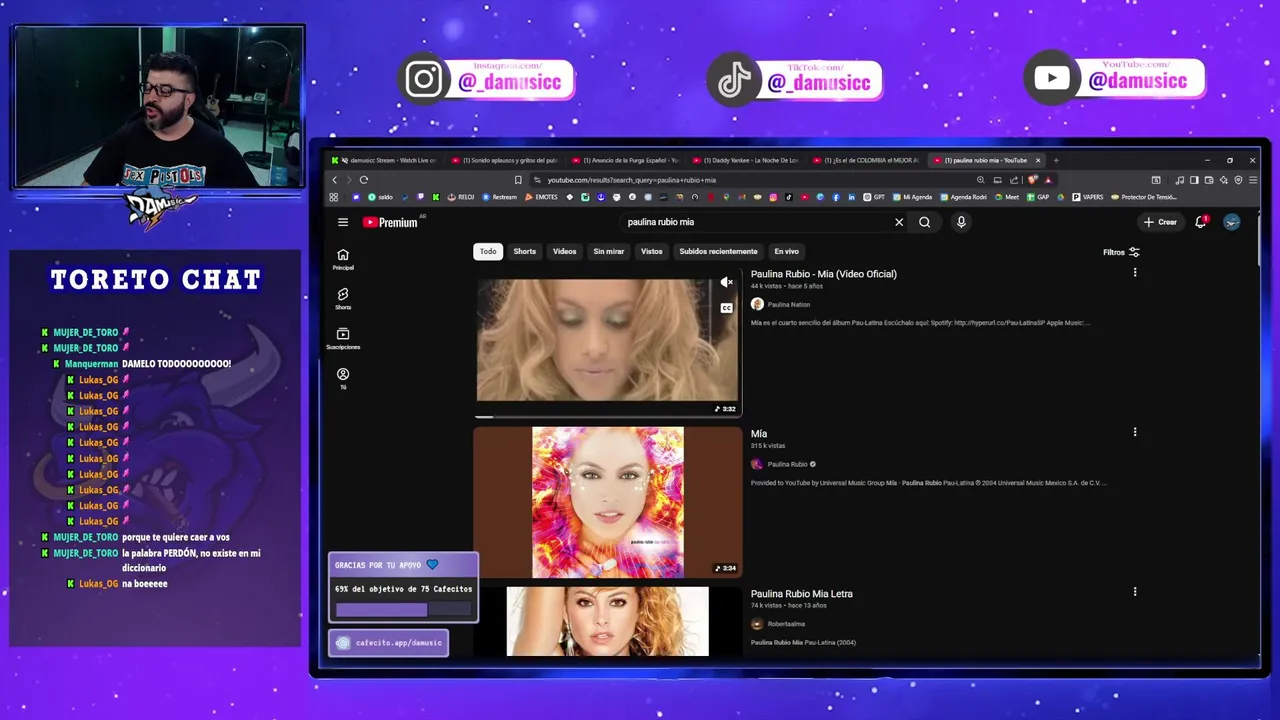Open the EMOTES bookmark

(541, 197)
